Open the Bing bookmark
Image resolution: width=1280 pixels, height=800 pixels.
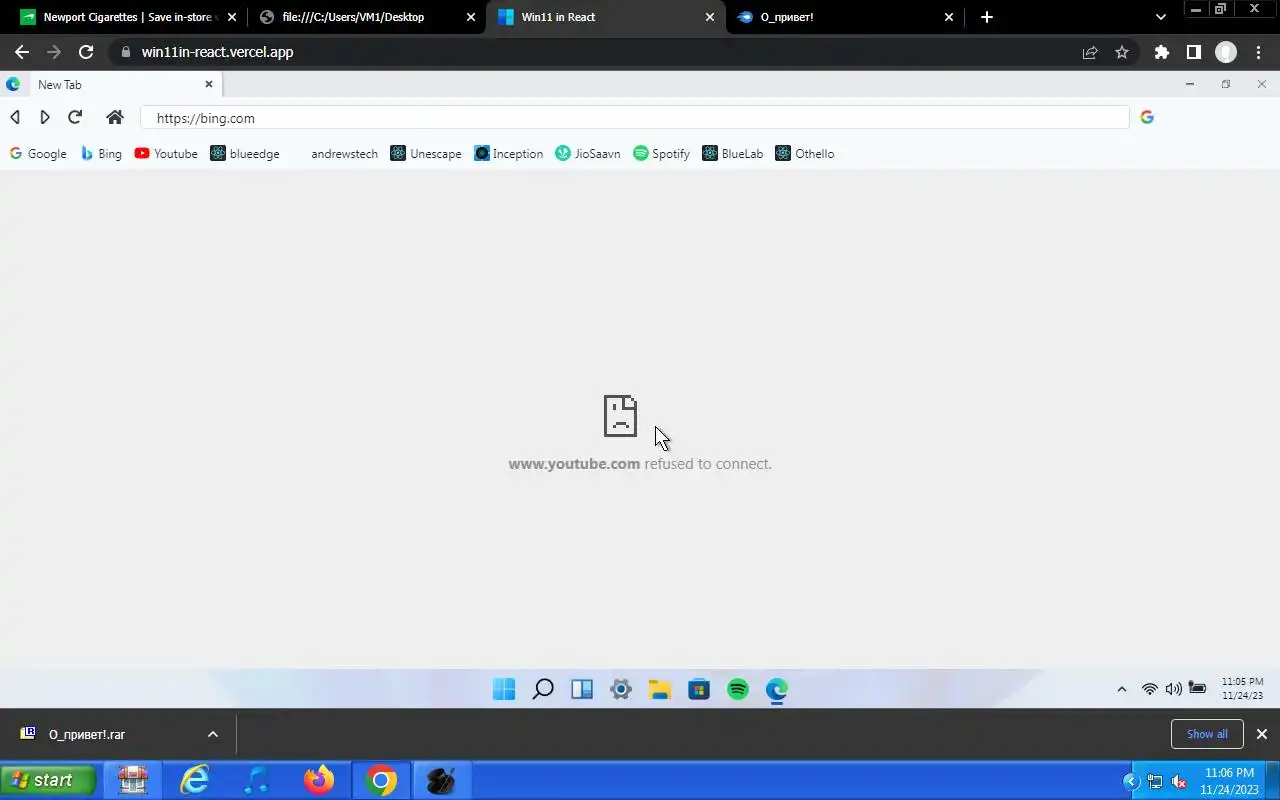click(x=101, y=154)
